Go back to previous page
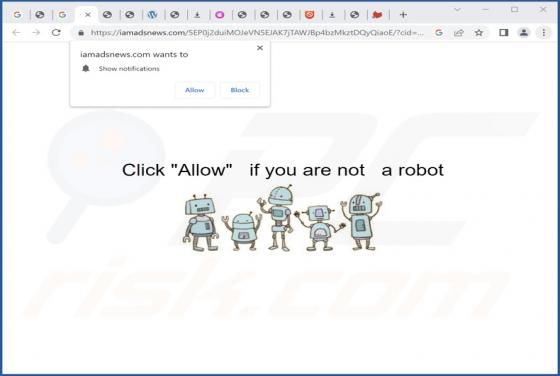This screenshot has width=560, height=376. pos(16,32)
